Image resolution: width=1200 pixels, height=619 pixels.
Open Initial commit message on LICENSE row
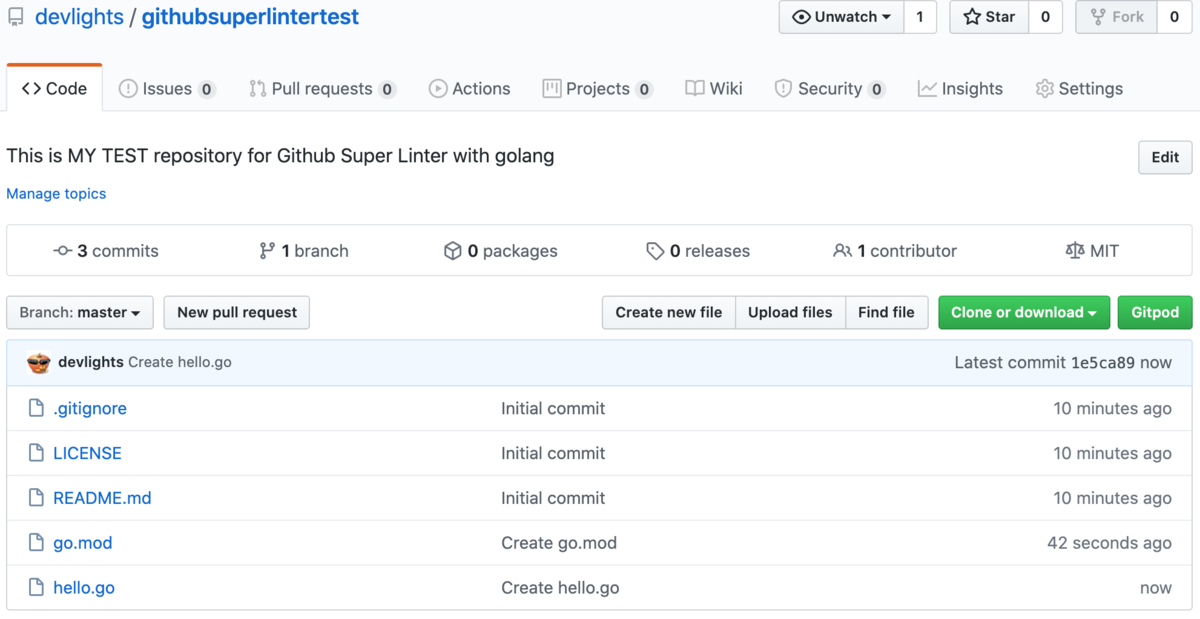coord(553,453)
